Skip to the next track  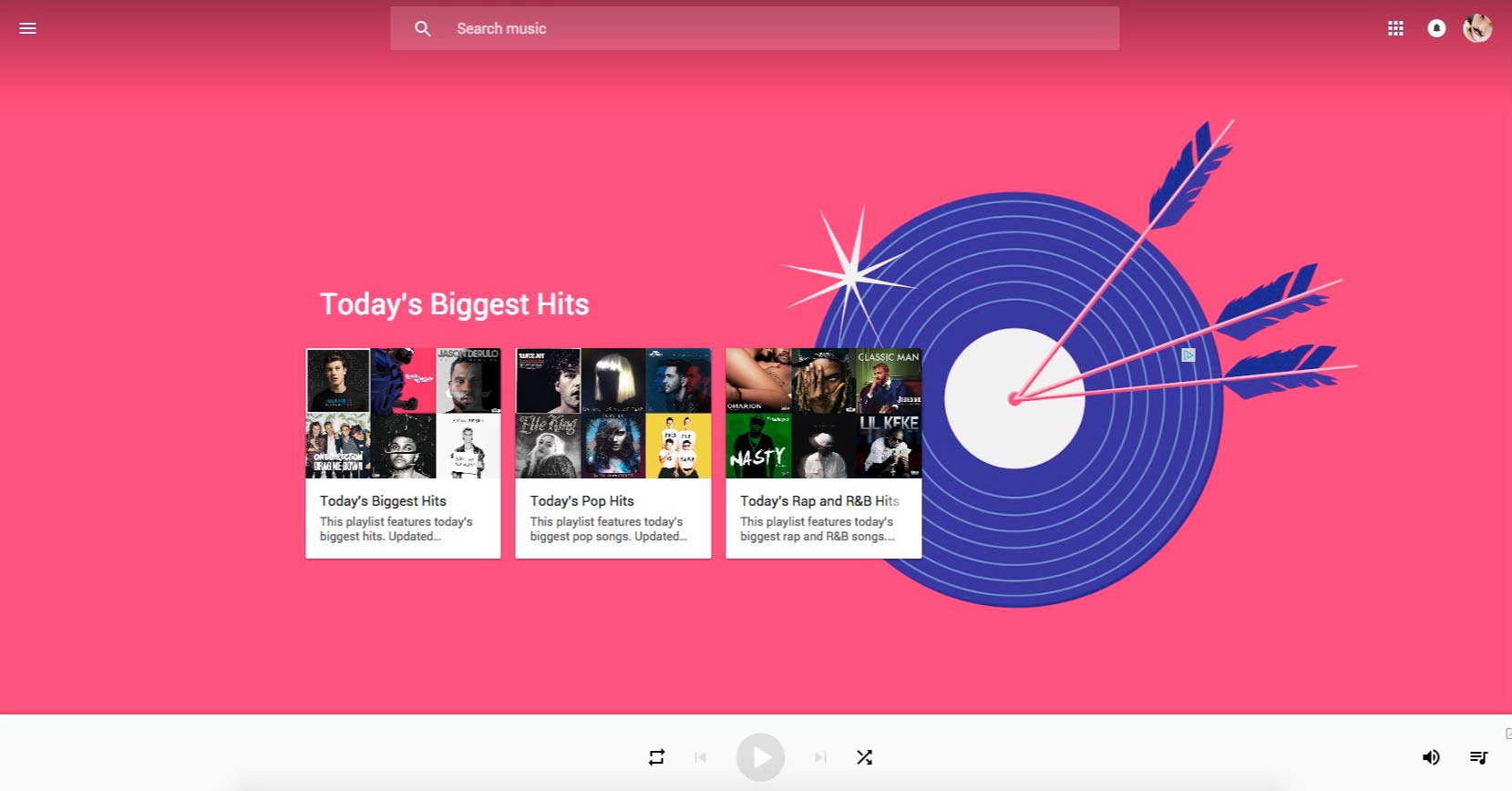[x=820, y=757]
